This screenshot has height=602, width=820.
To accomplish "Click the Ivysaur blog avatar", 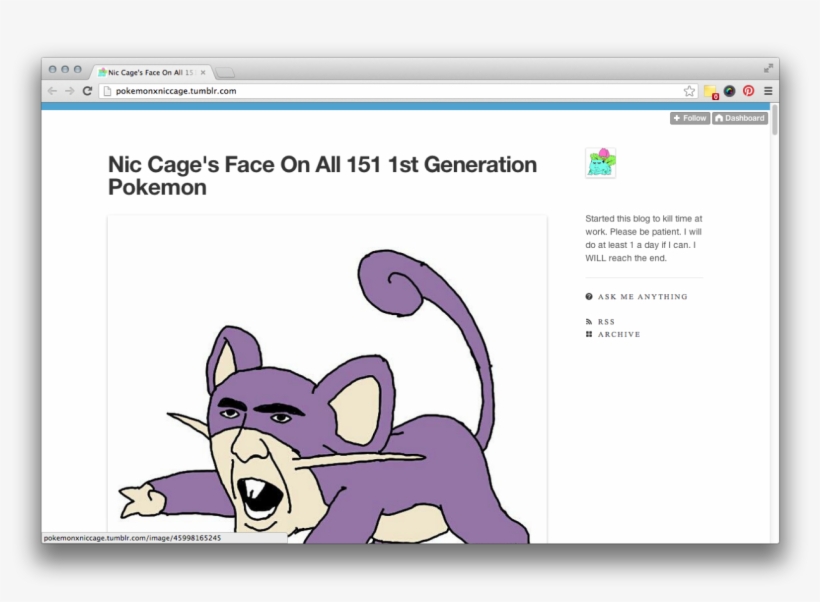I will coord(600,163).
